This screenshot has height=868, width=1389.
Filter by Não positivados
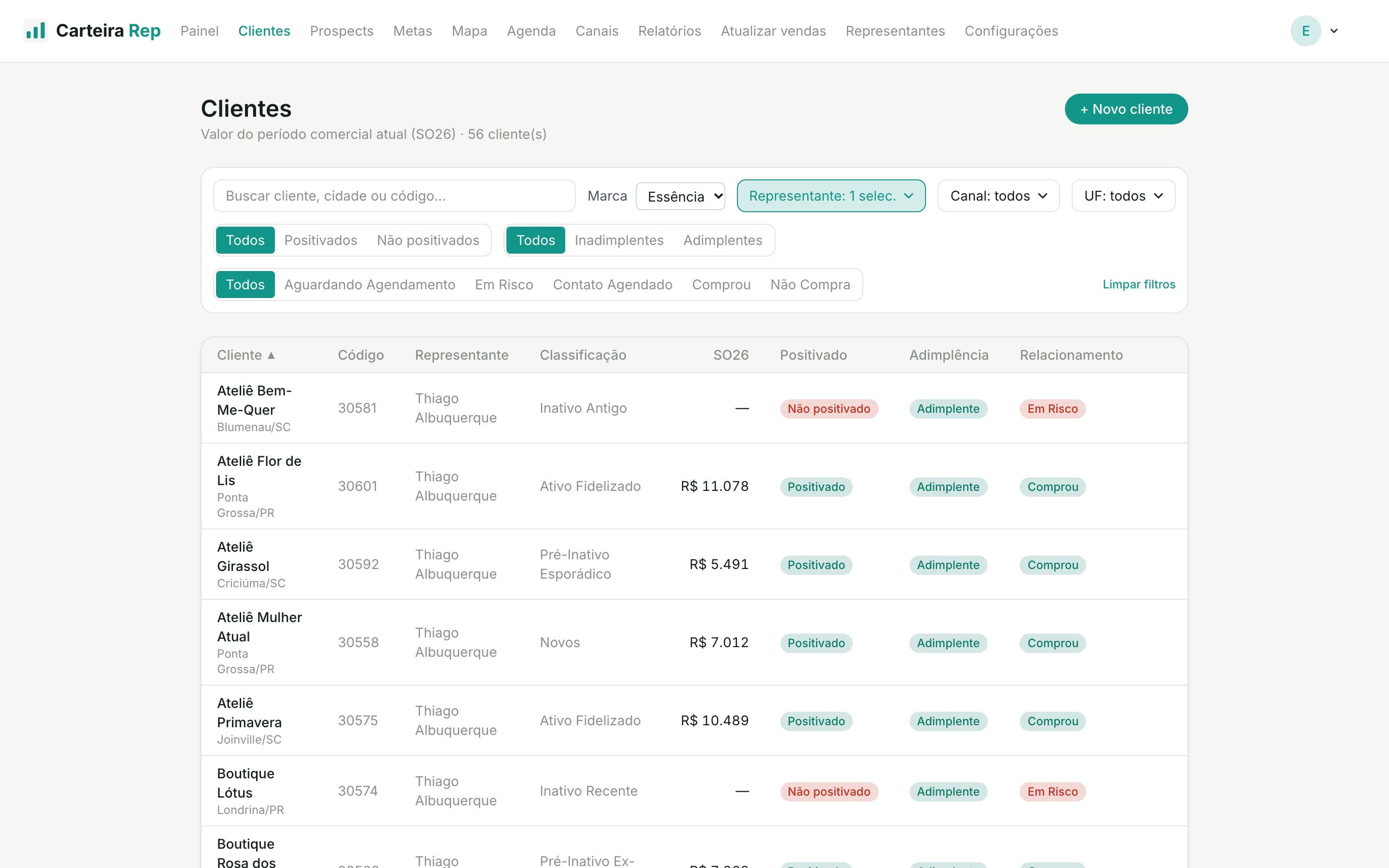click(x=428, y=240)
